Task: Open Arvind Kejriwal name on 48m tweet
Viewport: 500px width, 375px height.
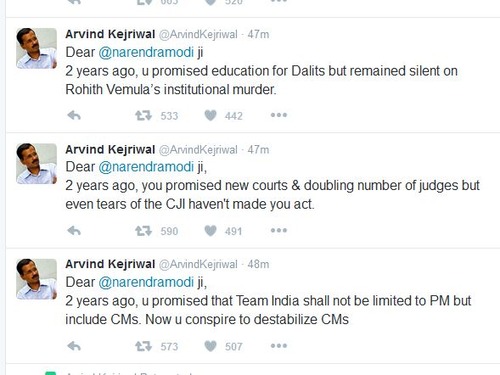Action: point(110,264)
